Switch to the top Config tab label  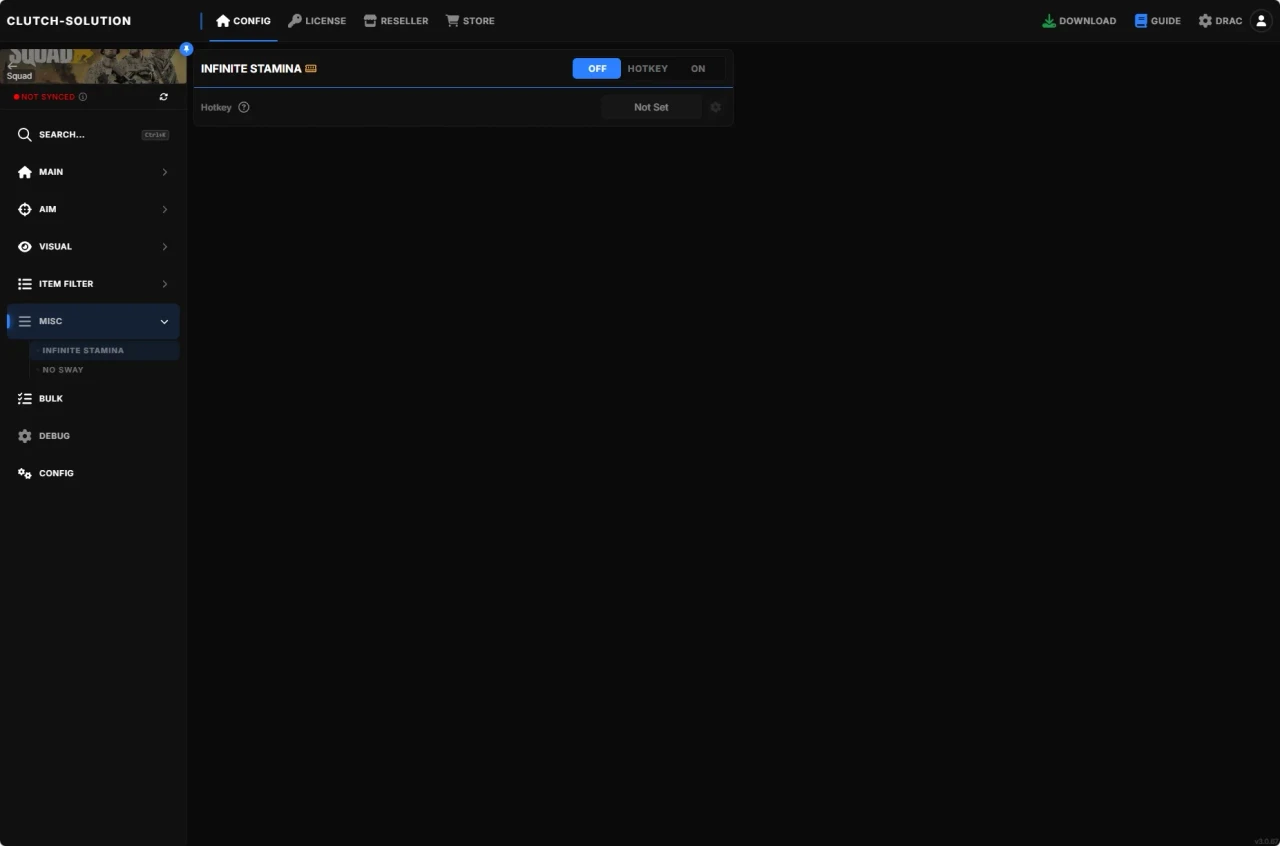tap(252, 21)
